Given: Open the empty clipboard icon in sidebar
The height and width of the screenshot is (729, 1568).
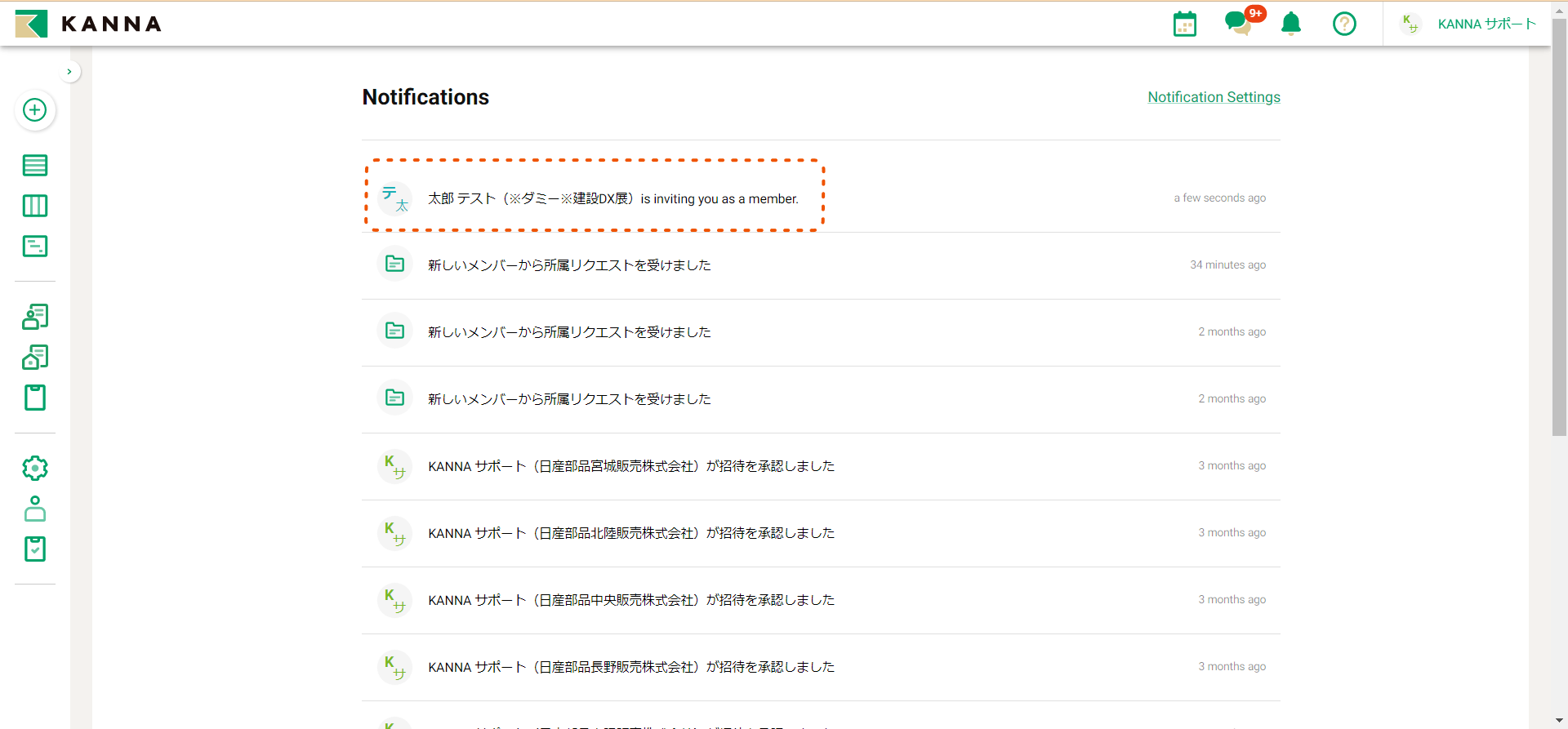Looking at the screenshot, I should pyautogui.click(x=34, y=398).
